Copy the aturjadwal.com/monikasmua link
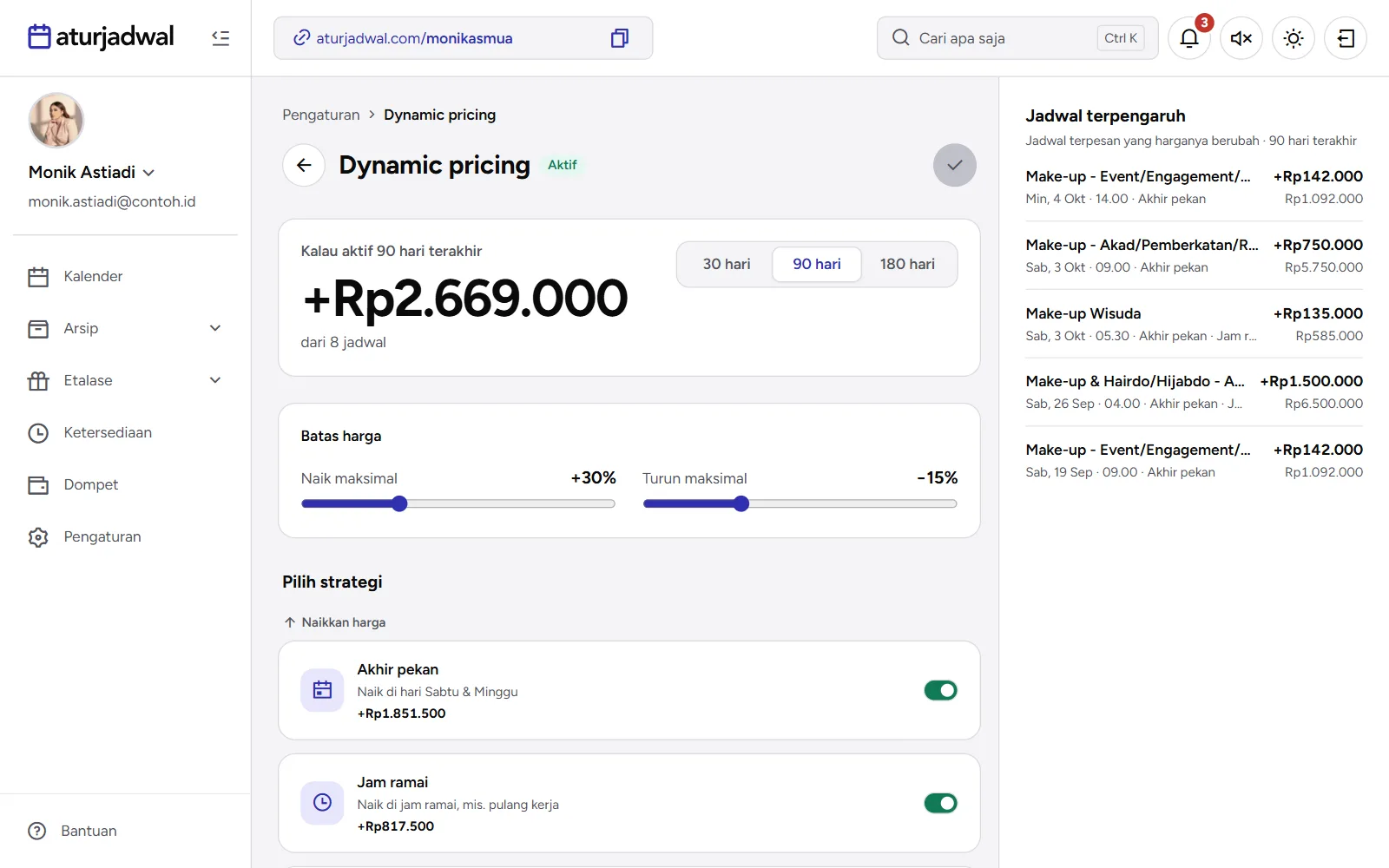 619,38
